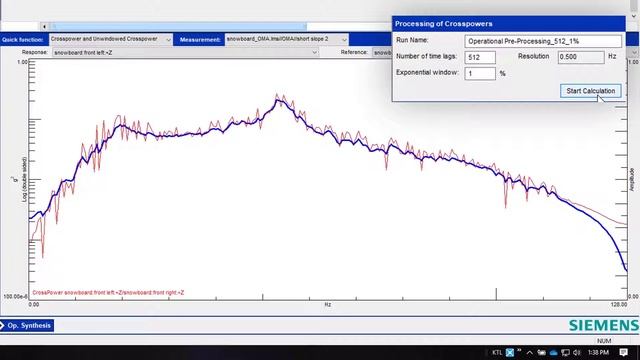Screen dimensions: 640x360
Task: Click the 100.00e-6 y-axis minimum value
Action: (16, 296)
